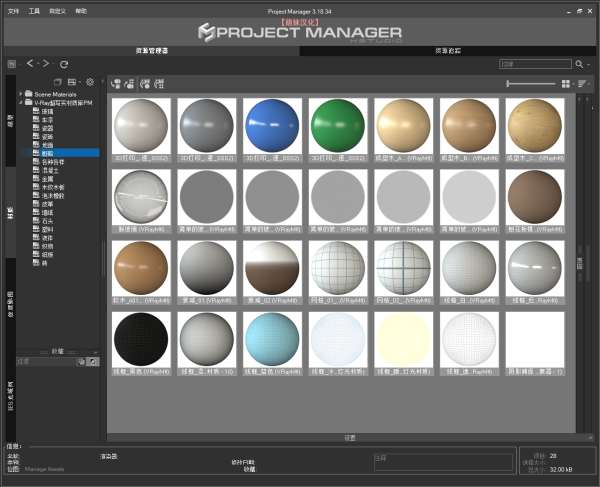This screenshot has height=487, width=600.
Task: Go forward with the right arrow
Action: [46, 64]
